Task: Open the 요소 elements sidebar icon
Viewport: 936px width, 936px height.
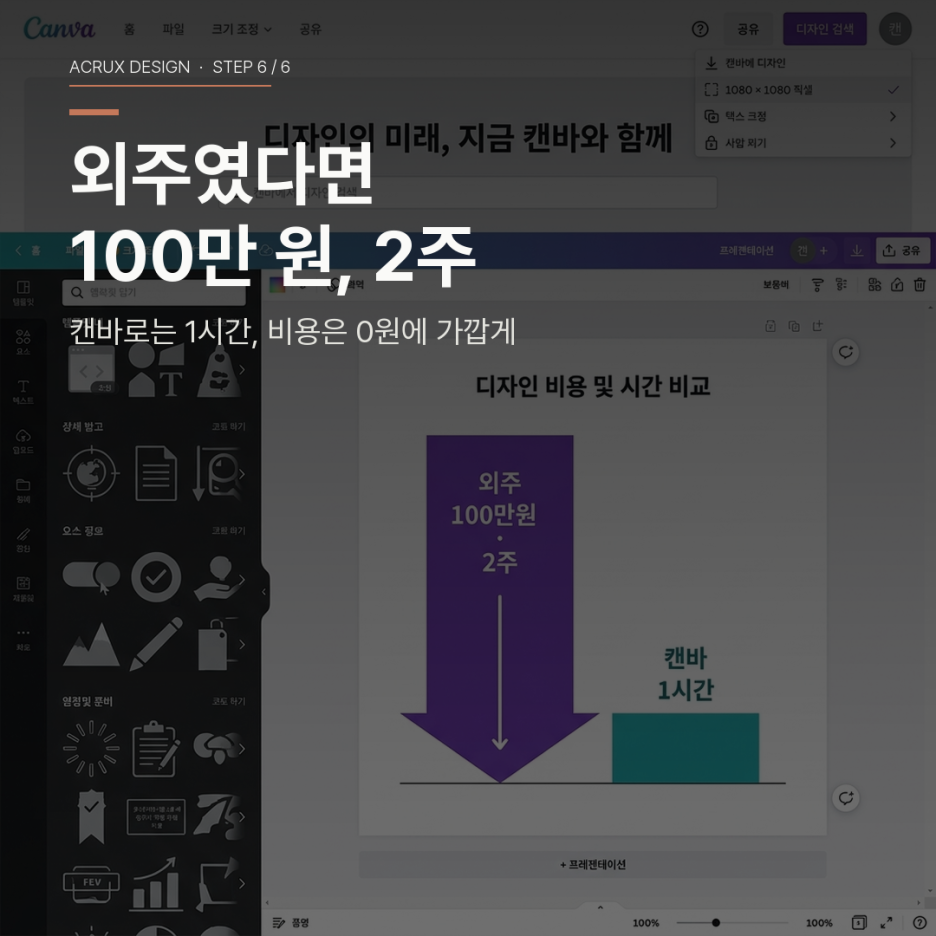Action: click(x=23, y=342)
